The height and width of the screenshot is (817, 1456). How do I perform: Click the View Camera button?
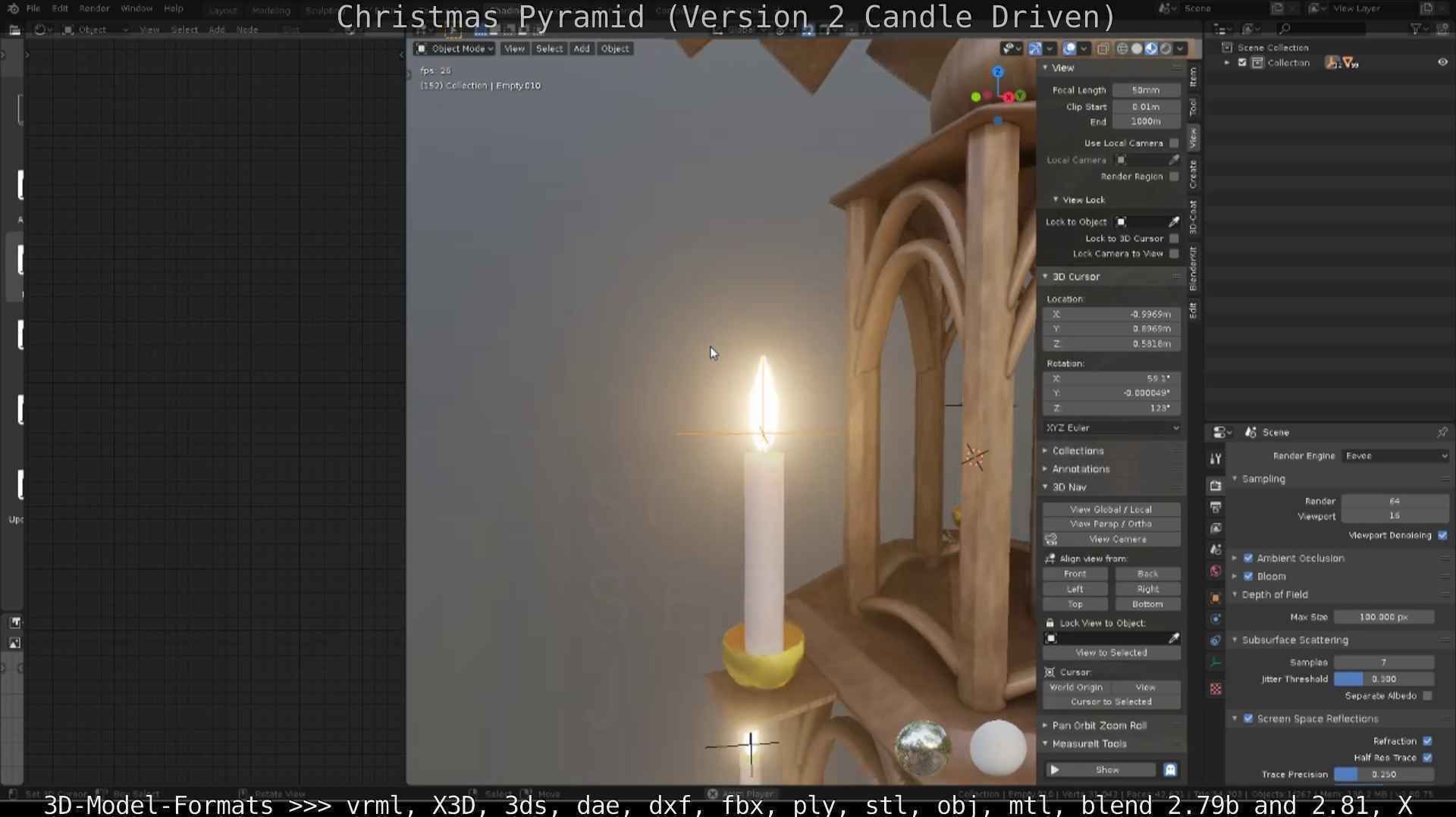tap(1118, 540)
